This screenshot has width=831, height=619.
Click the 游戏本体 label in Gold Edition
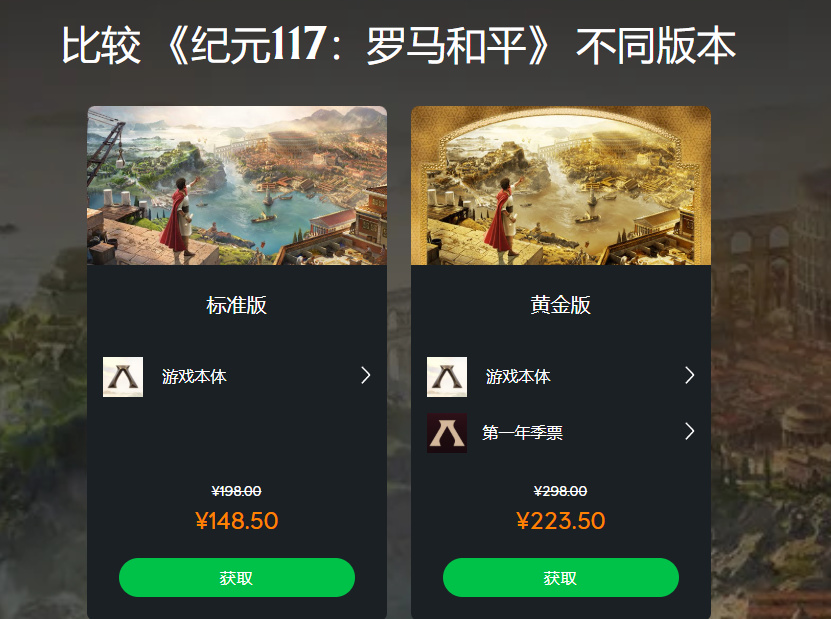(x=518, y=377)
